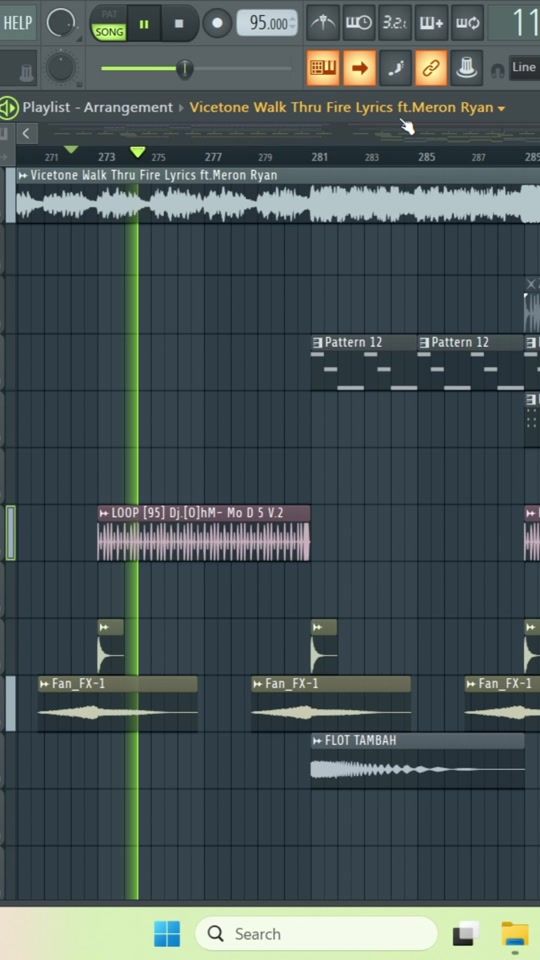Select the Pattern 12 clip starting at bar 281

(x=364, y=361)
